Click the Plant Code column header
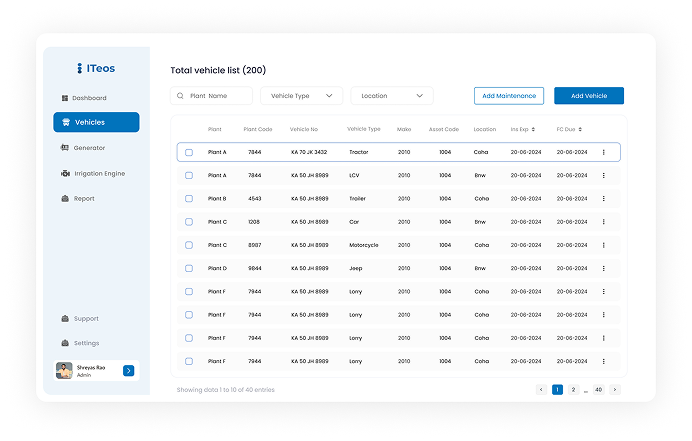Screen dimensions: 692x441 258,129
